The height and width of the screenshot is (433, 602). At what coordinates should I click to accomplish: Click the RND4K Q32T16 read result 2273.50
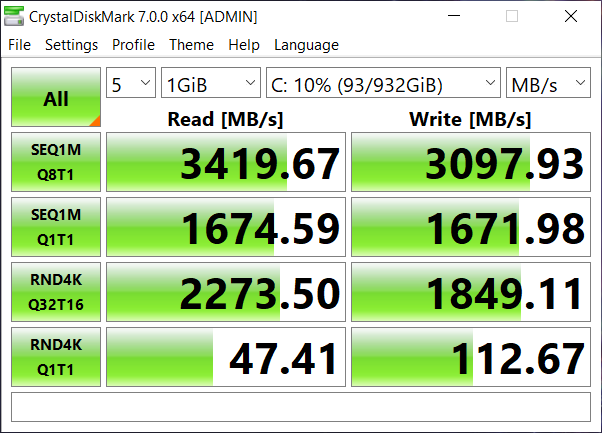(226, 292)
